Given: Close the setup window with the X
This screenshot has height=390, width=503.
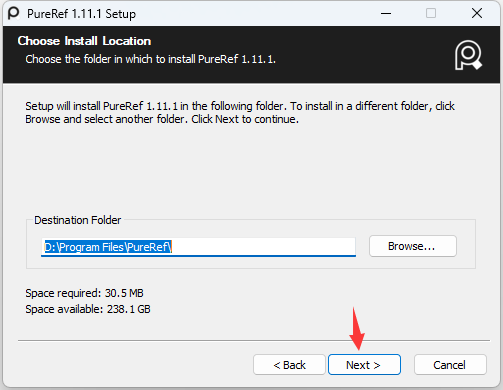Looking at the screenshot, I should (x=477, y=13).
